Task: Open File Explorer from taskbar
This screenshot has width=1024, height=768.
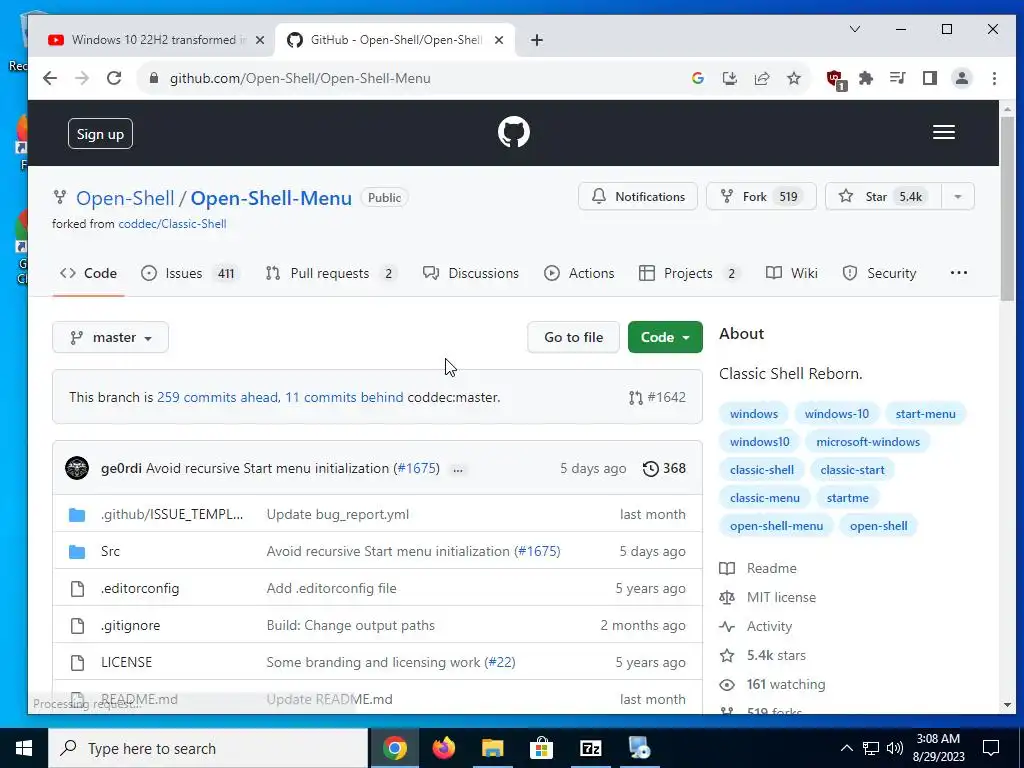Action: 493,748
